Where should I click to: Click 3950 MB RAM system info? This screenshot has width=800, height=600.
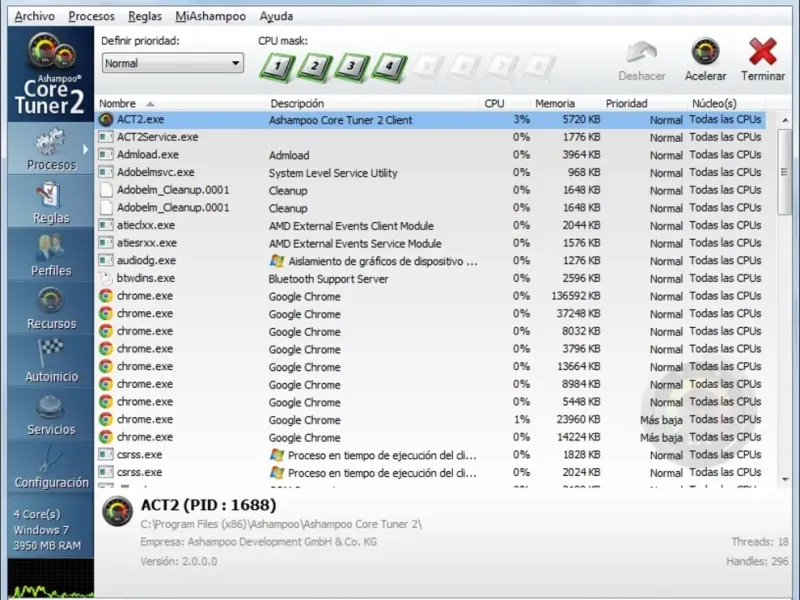click(47, 546)
